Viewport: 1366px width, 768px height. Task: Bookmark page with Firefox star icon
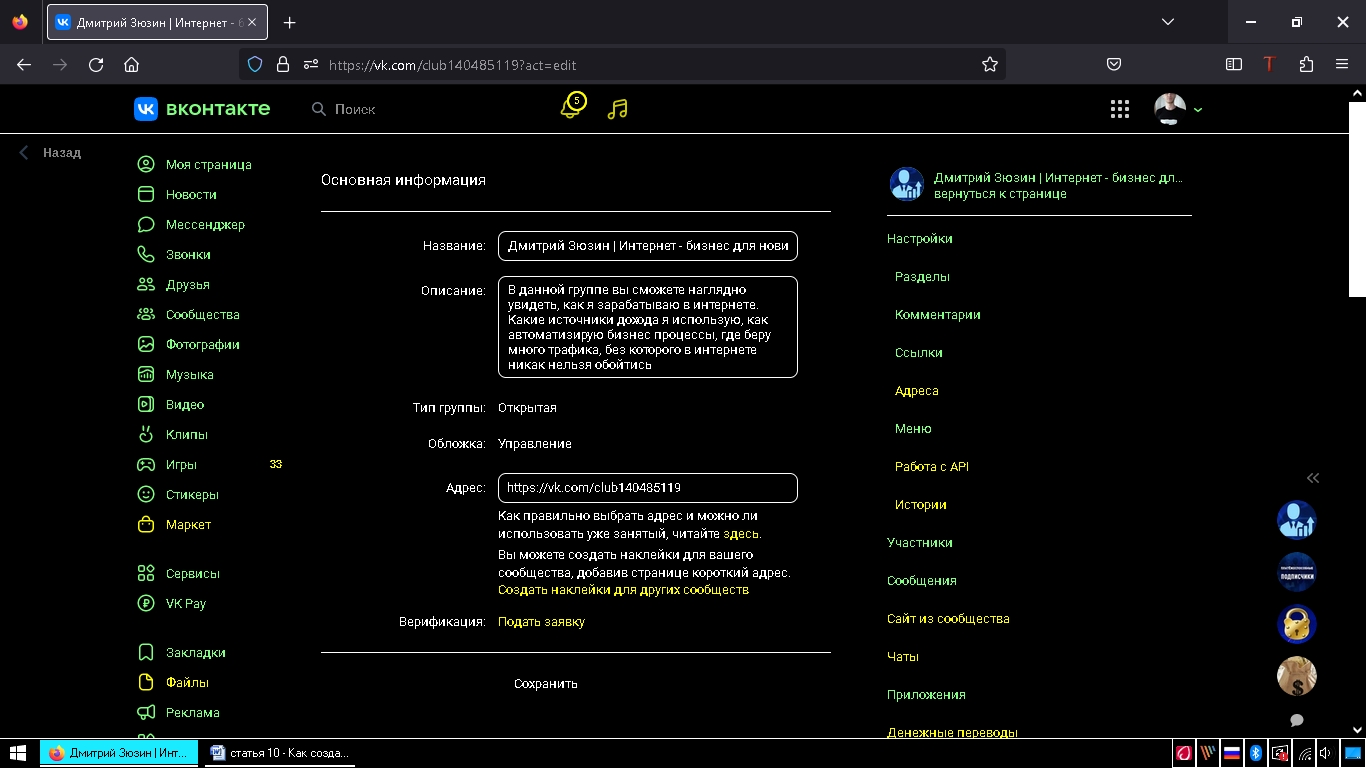coord(990,64)
